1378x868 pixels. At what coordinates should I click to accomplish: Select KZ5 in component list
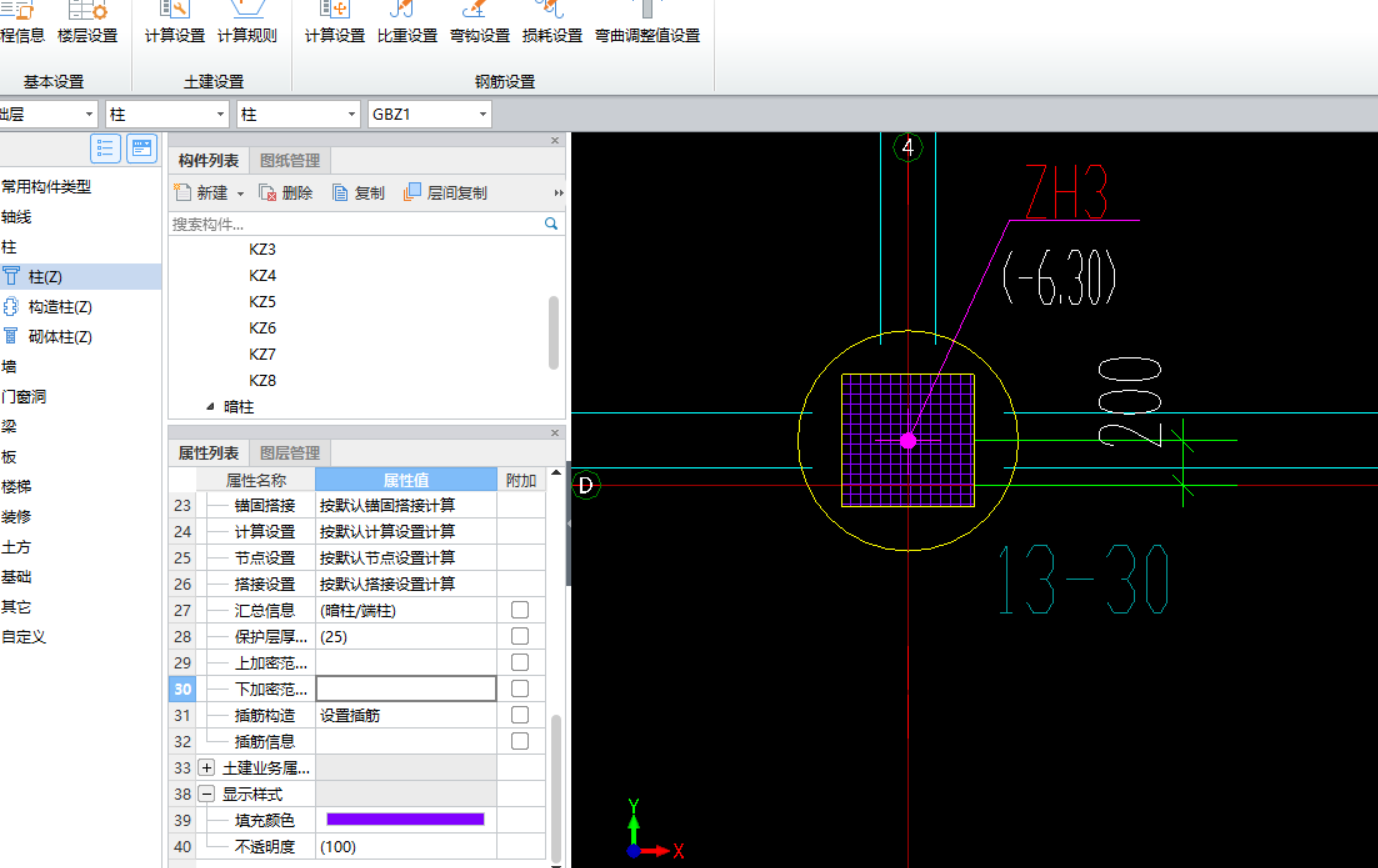263,301
